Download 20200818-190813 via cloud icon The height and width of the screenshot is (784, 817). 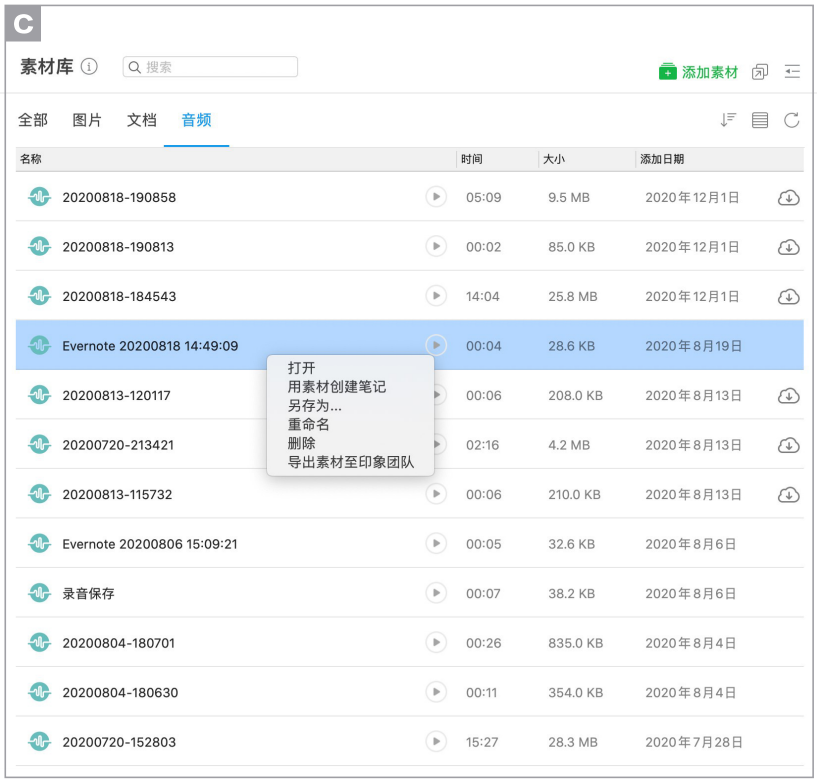[x=789, y=247]
